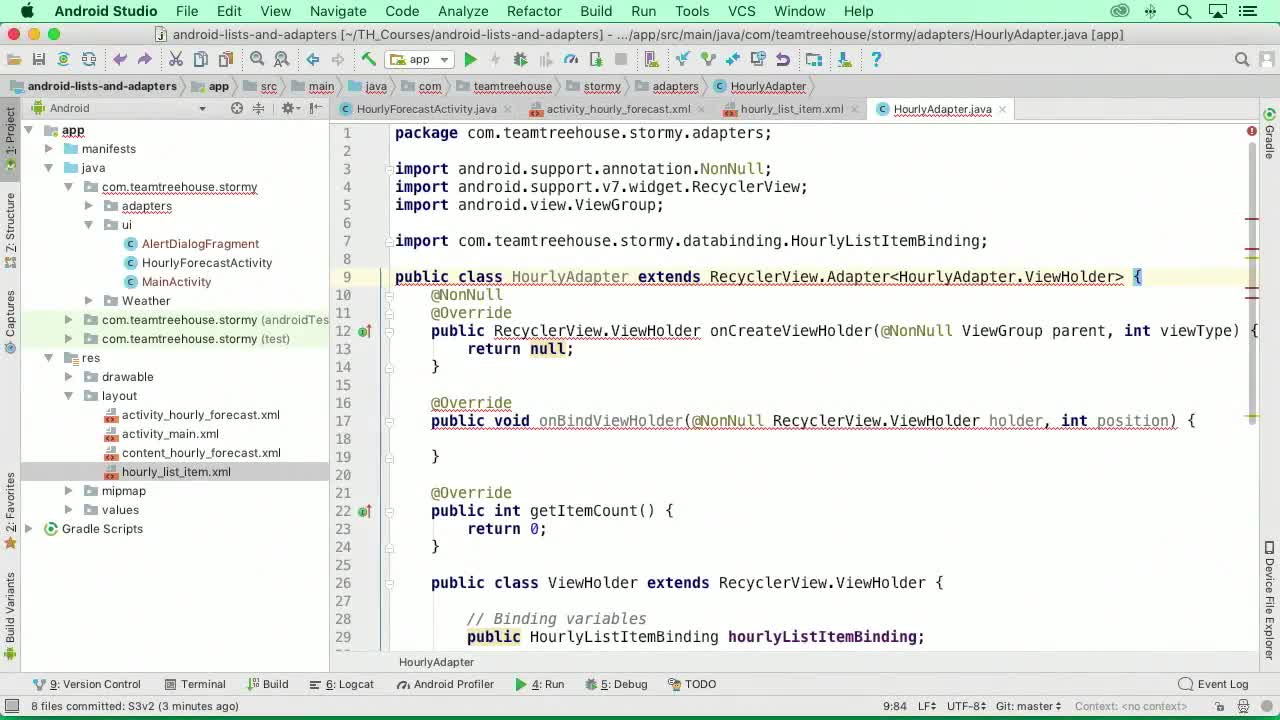Open the Version Control tool window
The width and height of the screenshot is (1280, 720).
87,684
